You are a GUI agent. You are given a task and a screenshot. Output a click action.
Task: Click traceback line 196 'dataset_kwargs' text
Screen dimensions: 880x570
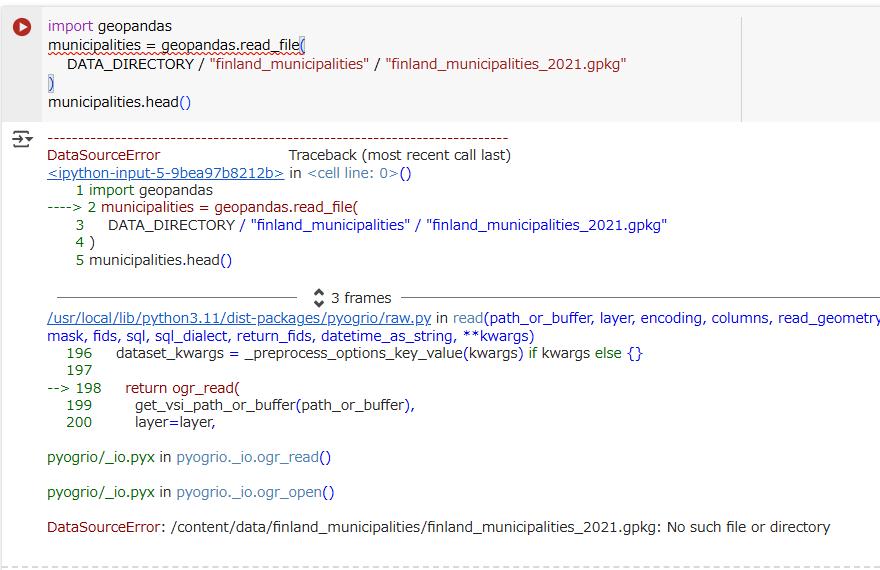coord(170,353)
